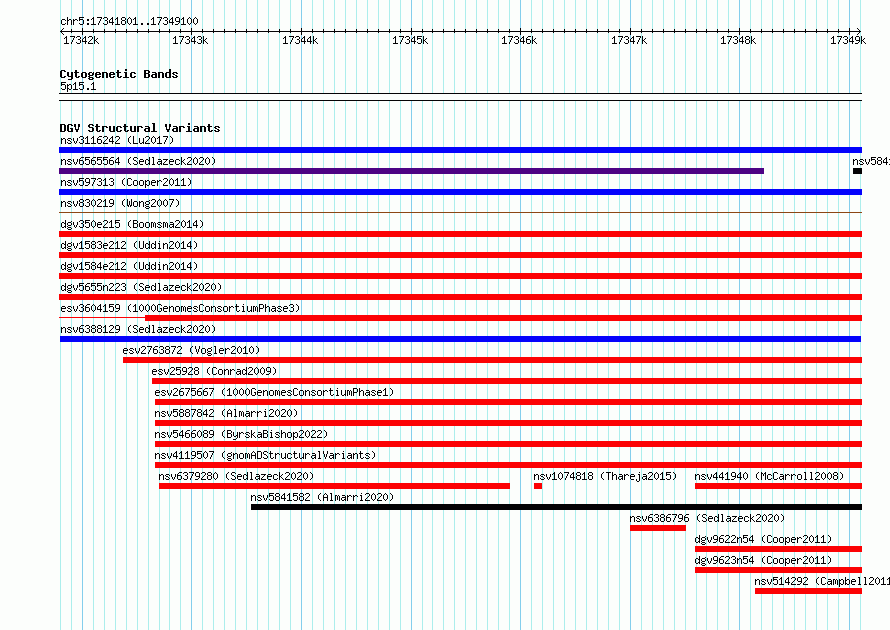Select dgv5655n223 (Sedlazeck2020) label
The image size is (890, 630).
tap(141, 287)
